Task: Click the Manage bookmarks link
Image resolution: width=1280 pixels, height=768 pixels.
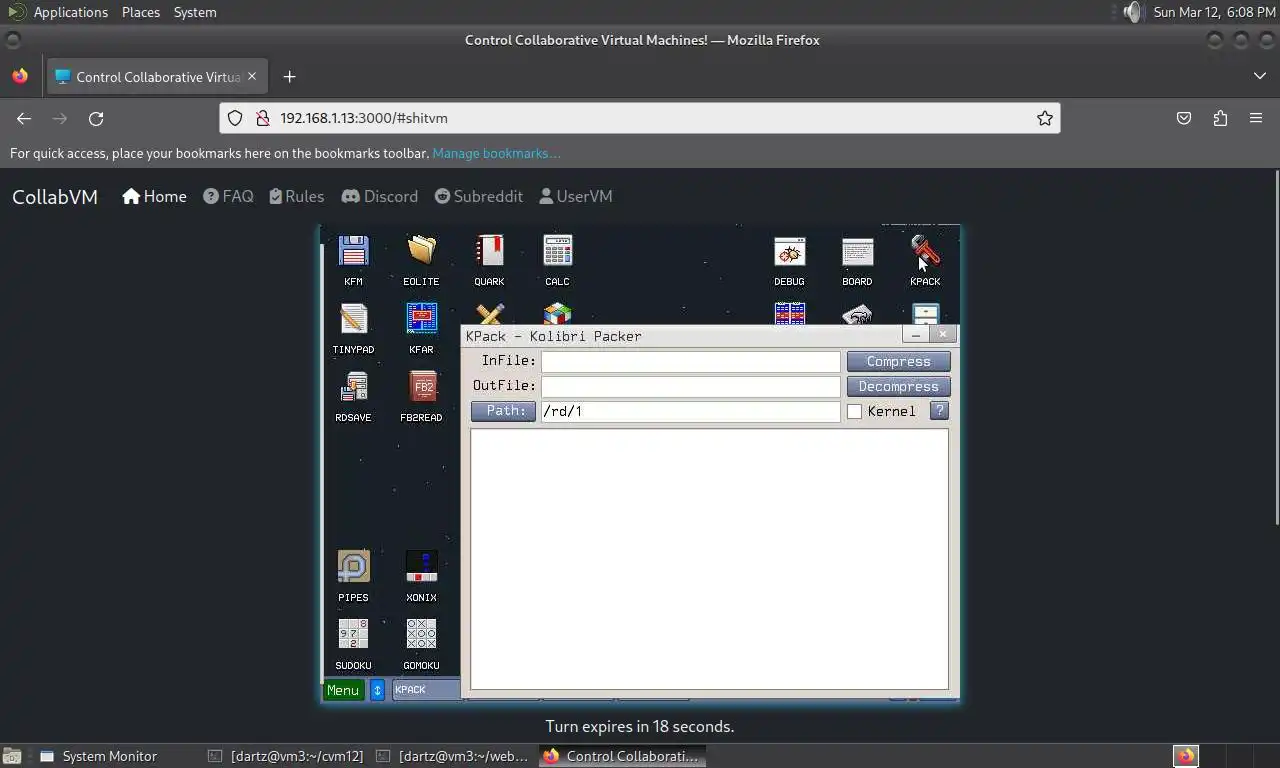Action: pos(496,153)
